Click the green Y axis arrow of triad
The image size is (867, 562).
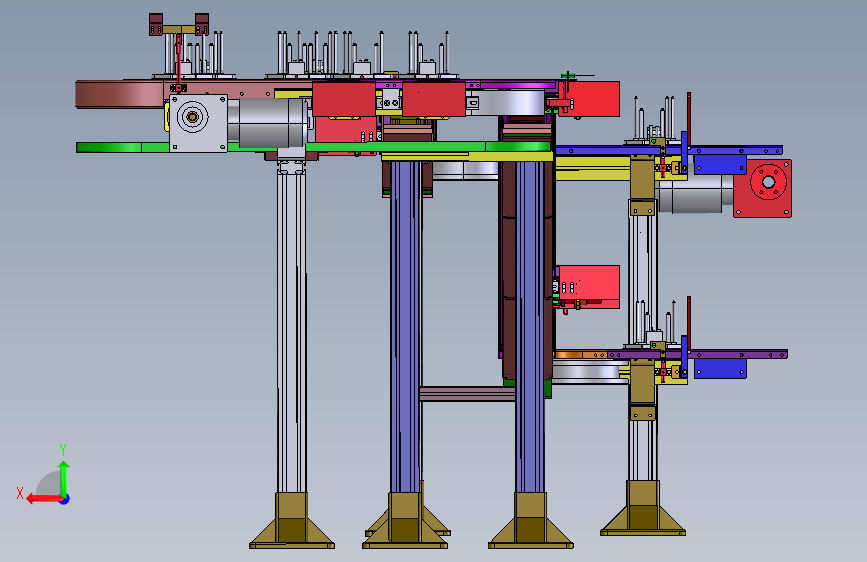tap(64, 477)
